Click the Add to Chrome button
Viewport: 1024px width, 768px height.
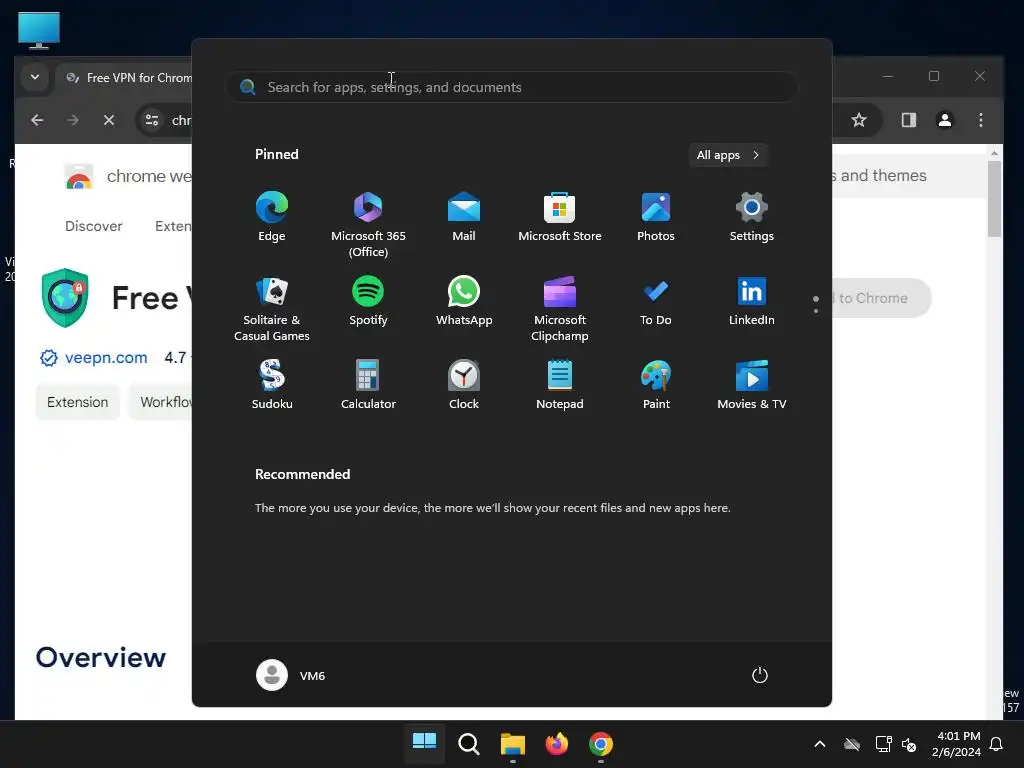[x=882, y=298]
